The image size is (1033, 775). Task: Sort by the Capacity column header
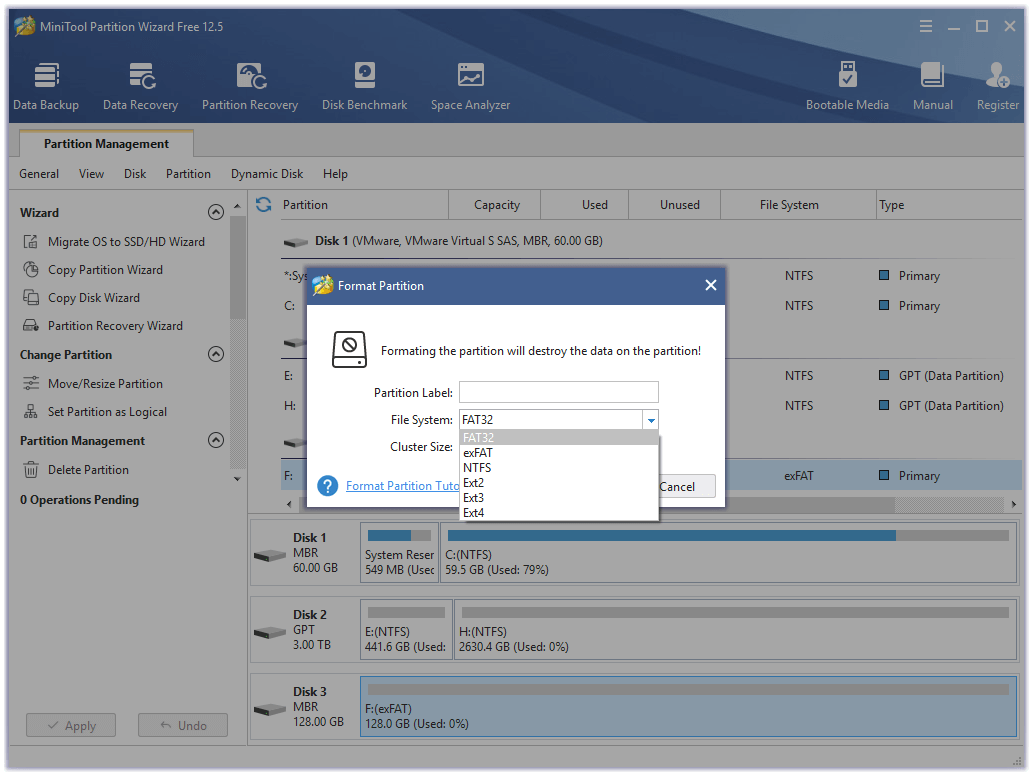pyautogui.click(x=497, y=205)
